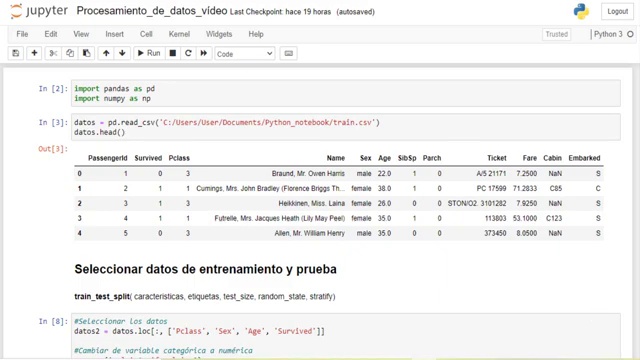Copy selected cells icon
Viewport: 640px width, 360px height.
70,53
